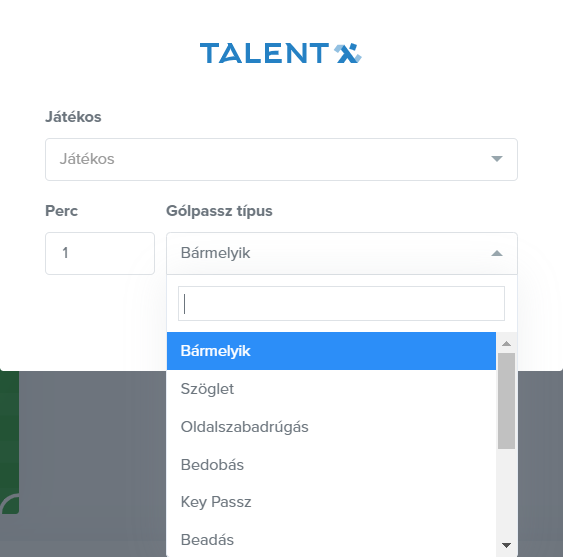Open the Játékos player dropdown
Screen dimensions: 563x557
(281, 159)
